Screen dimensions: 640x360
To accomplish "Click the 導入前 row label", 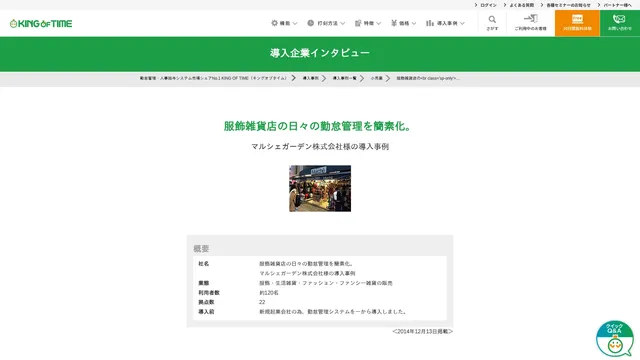I will click(x=206, y=311).
